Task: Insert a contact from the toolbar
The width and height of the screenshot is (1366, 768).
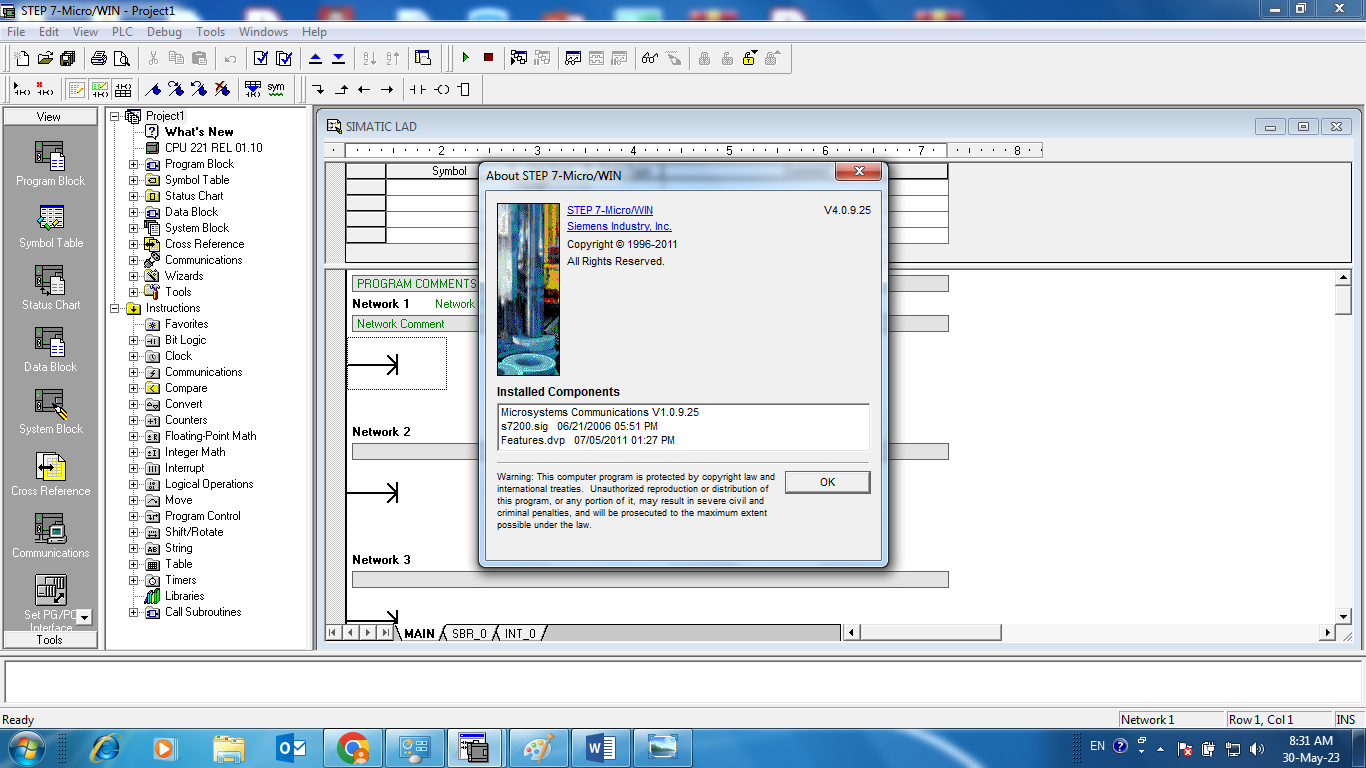Action: [x=418, y=89]
